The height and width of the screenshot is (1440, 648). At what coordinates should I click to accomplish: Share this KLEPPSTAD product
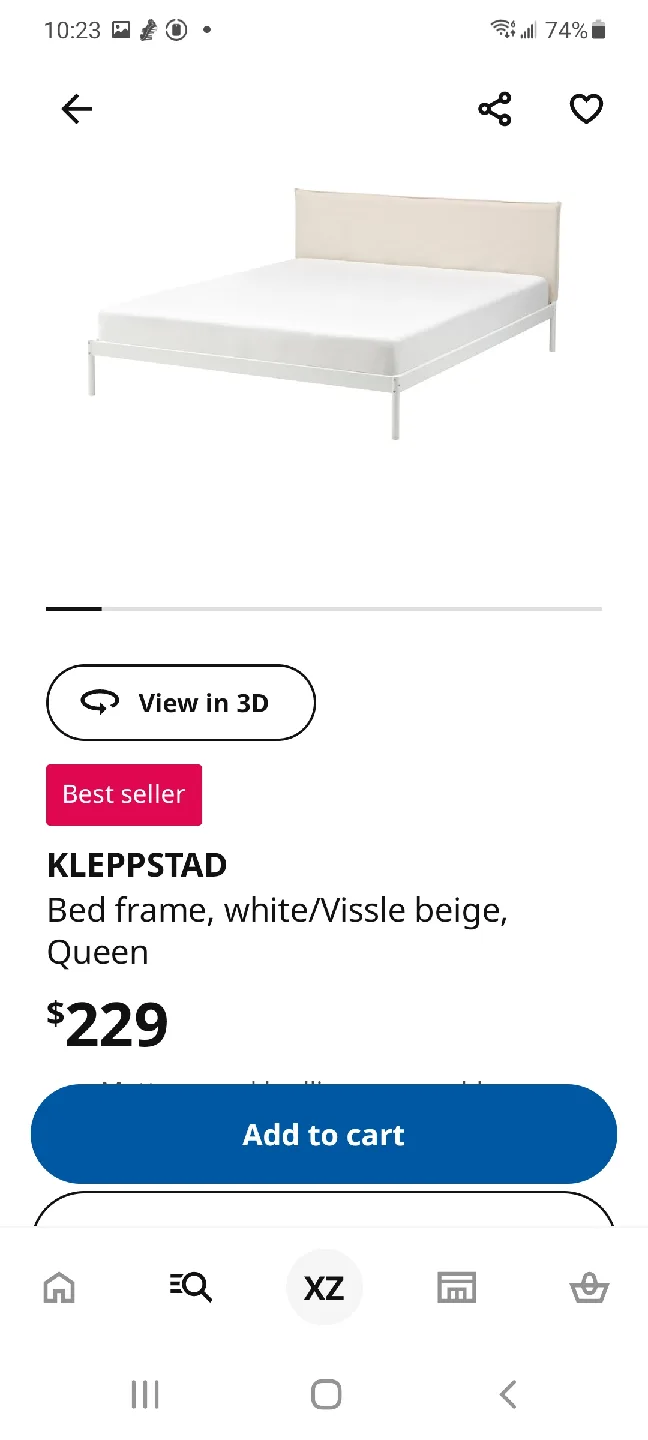495,109
